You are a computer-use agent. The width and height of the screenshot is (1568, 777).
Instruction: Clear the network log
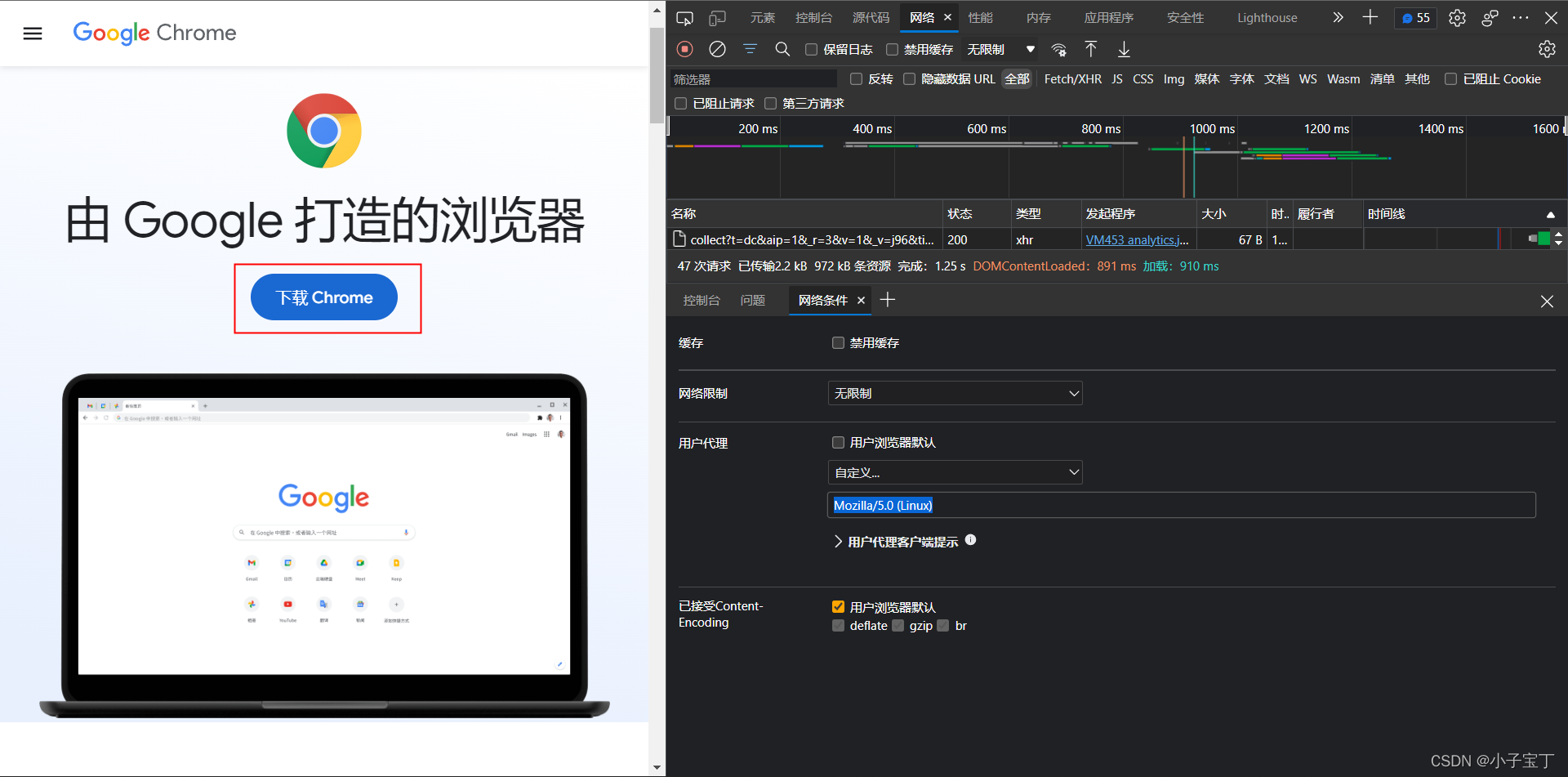(717, 49)
